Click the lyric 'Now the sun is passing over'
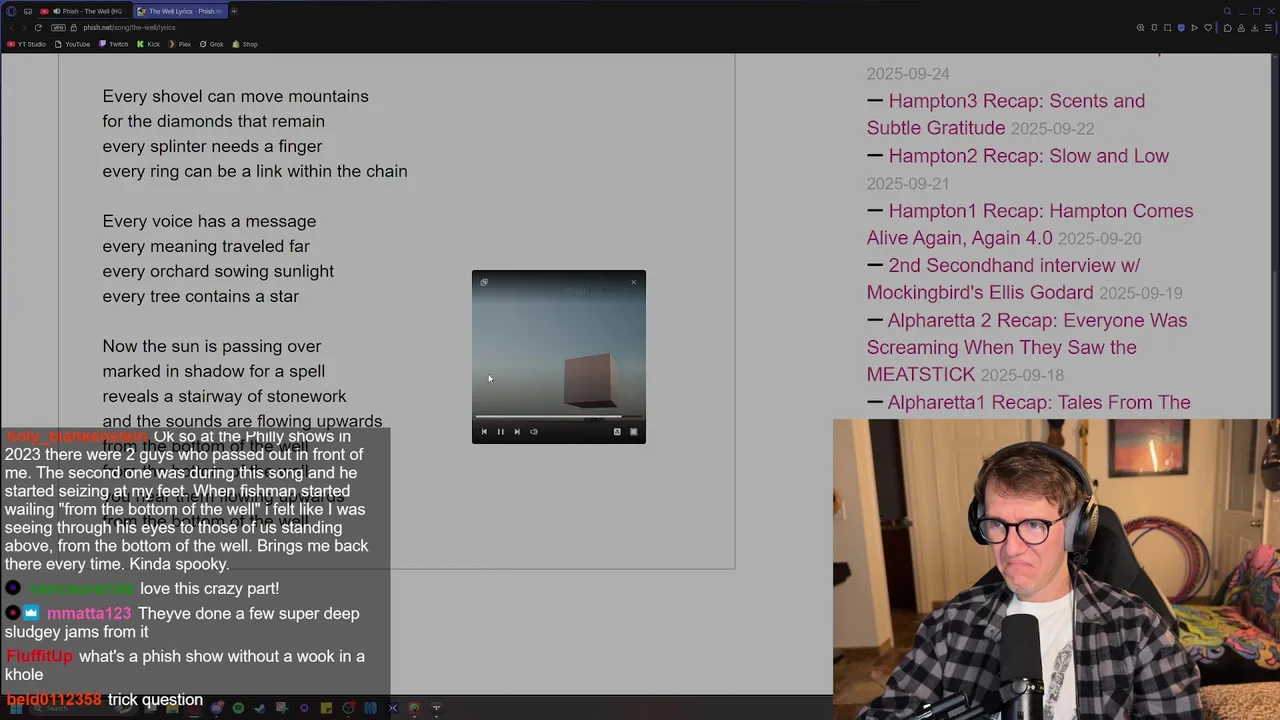This screenshot has width=1280, height=720. click(x=211, y=346)
